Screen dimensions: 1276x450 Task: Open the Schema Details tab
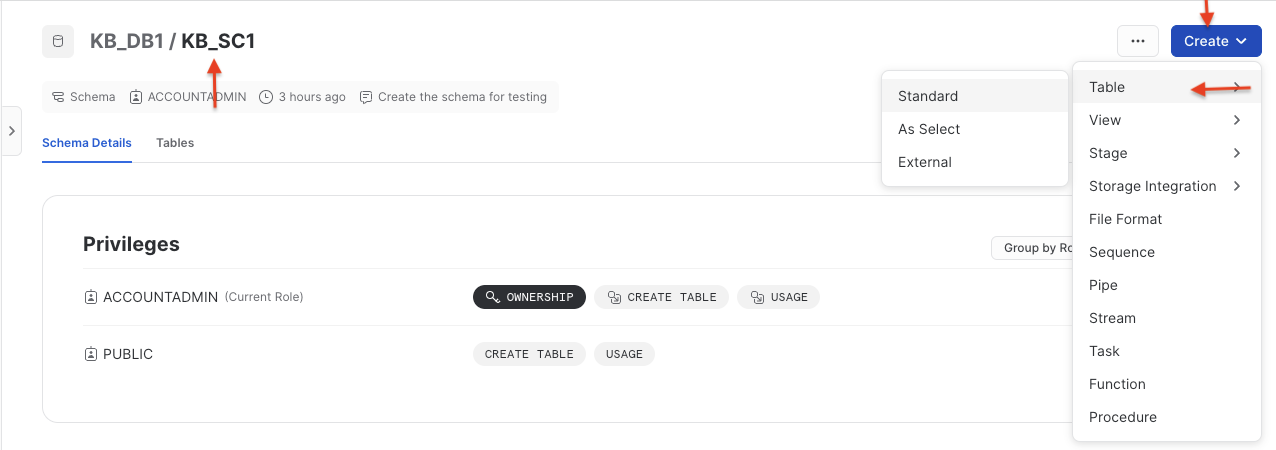tap(87, 143)
